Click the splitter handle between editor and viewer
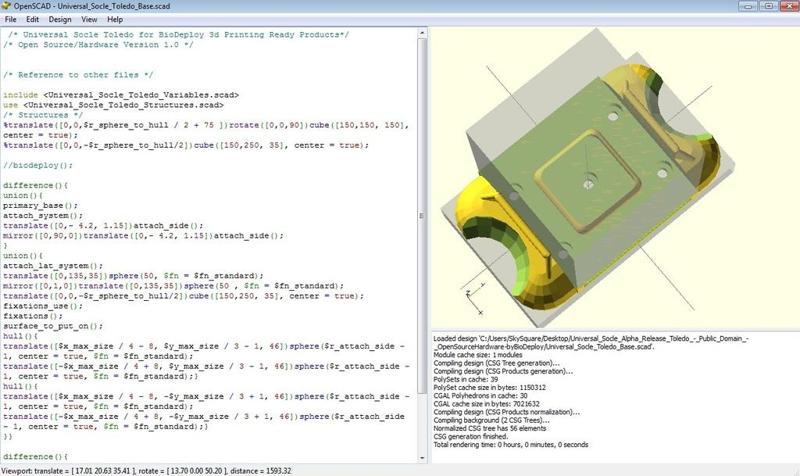 click(429, 245)
